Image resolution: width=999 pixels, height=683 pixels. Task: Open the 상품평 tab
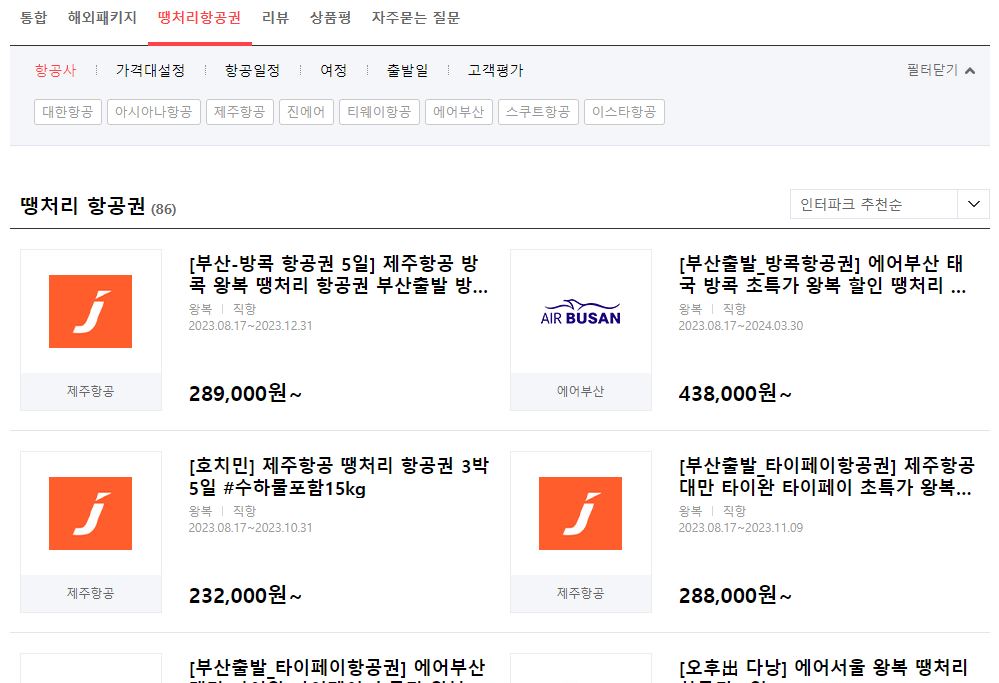pyautogui.click(x=330, y=18)
